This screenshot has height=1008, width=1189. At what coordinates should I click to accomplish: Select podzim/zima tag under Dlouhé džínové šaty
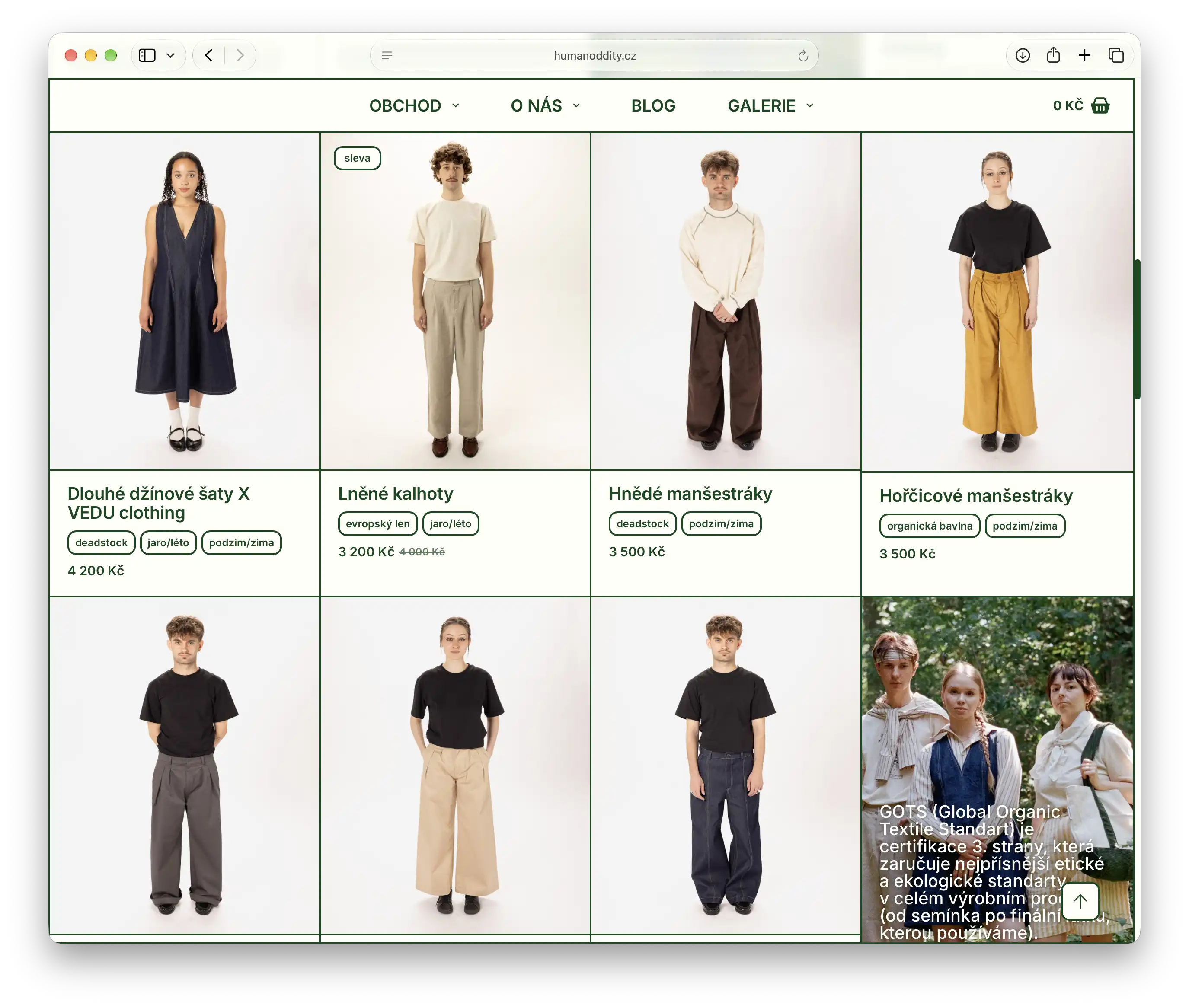tap(241, 543)
